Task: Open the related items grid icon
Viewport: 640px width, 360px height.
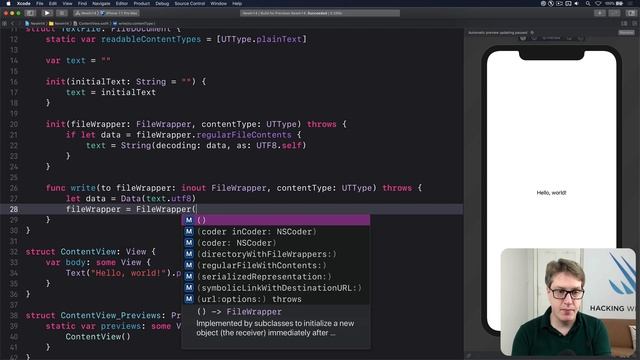Action: point(4,24)
